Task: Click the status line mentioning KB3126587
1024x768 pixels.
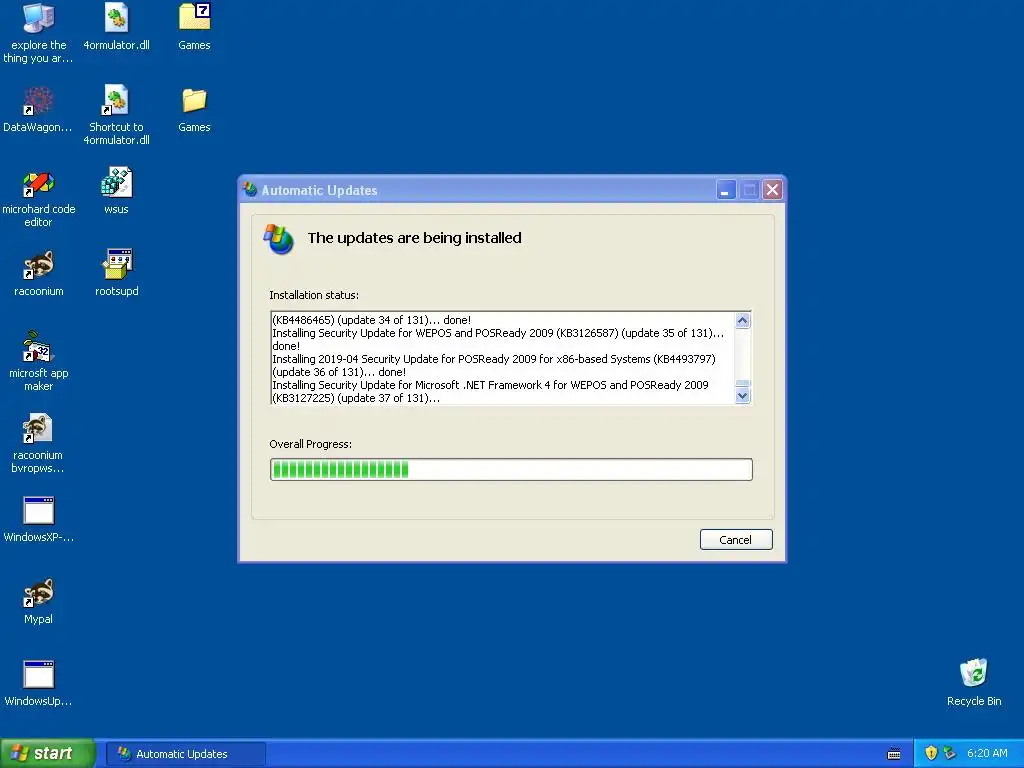Action: 498,333
